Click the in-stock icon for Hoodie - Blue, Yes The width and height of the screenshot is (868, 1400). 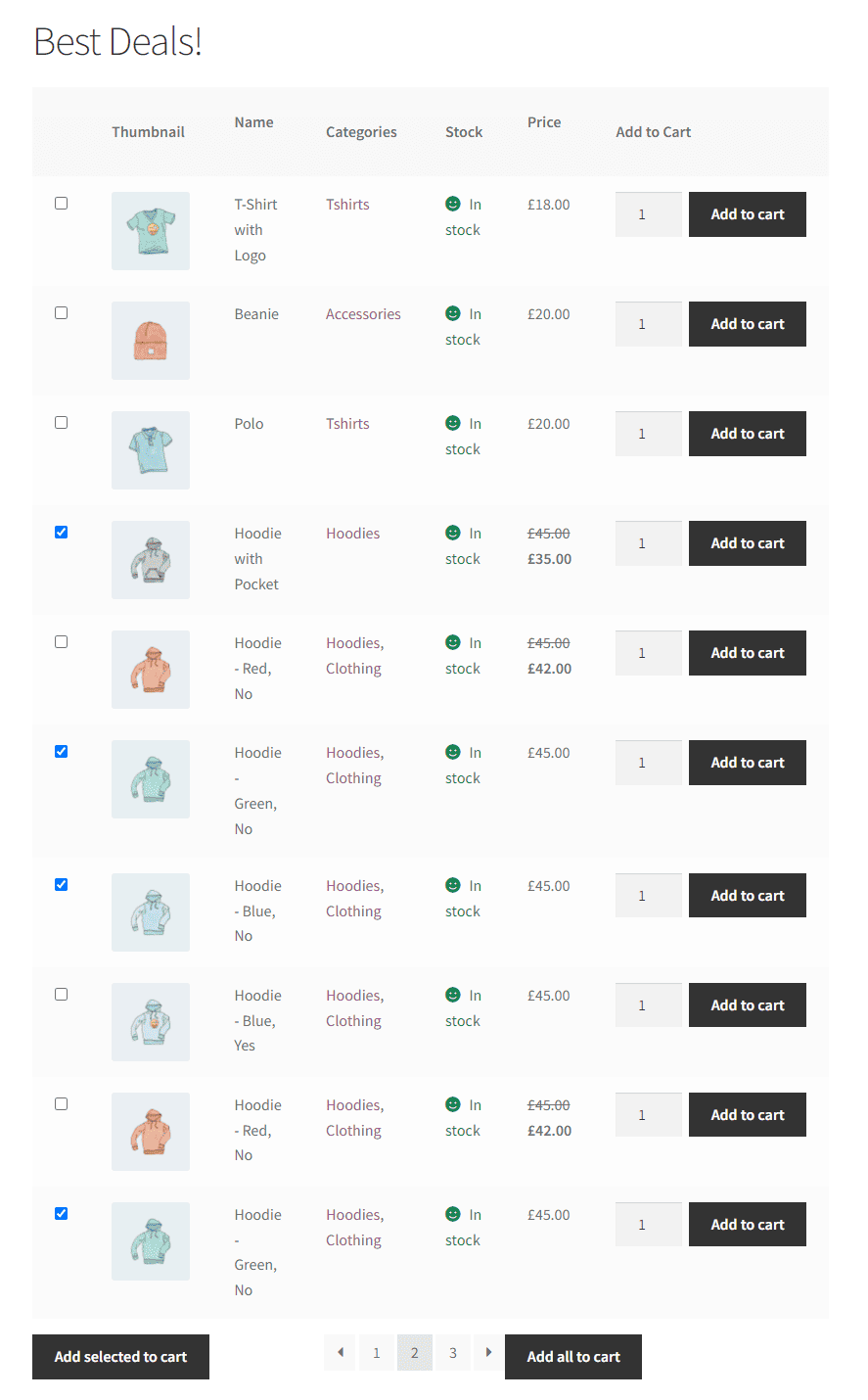click(x=451, y=995)
